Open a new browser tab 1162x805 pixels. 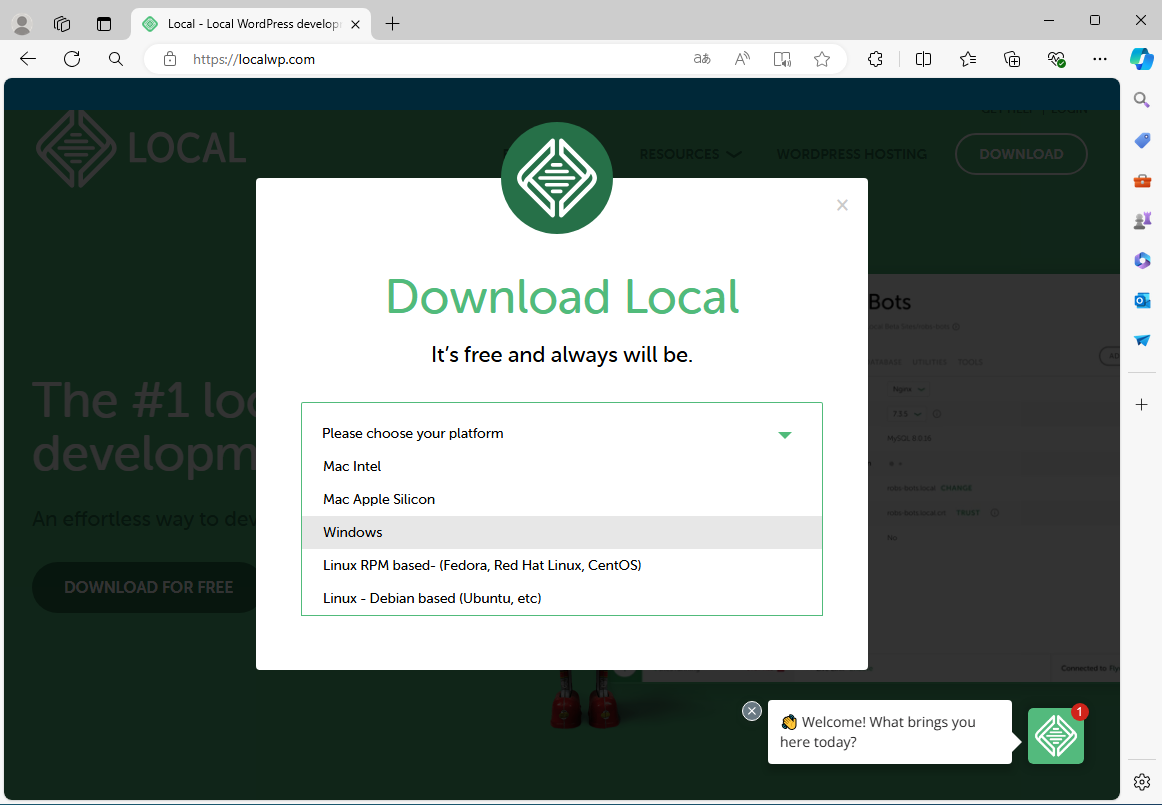point(393,23)
